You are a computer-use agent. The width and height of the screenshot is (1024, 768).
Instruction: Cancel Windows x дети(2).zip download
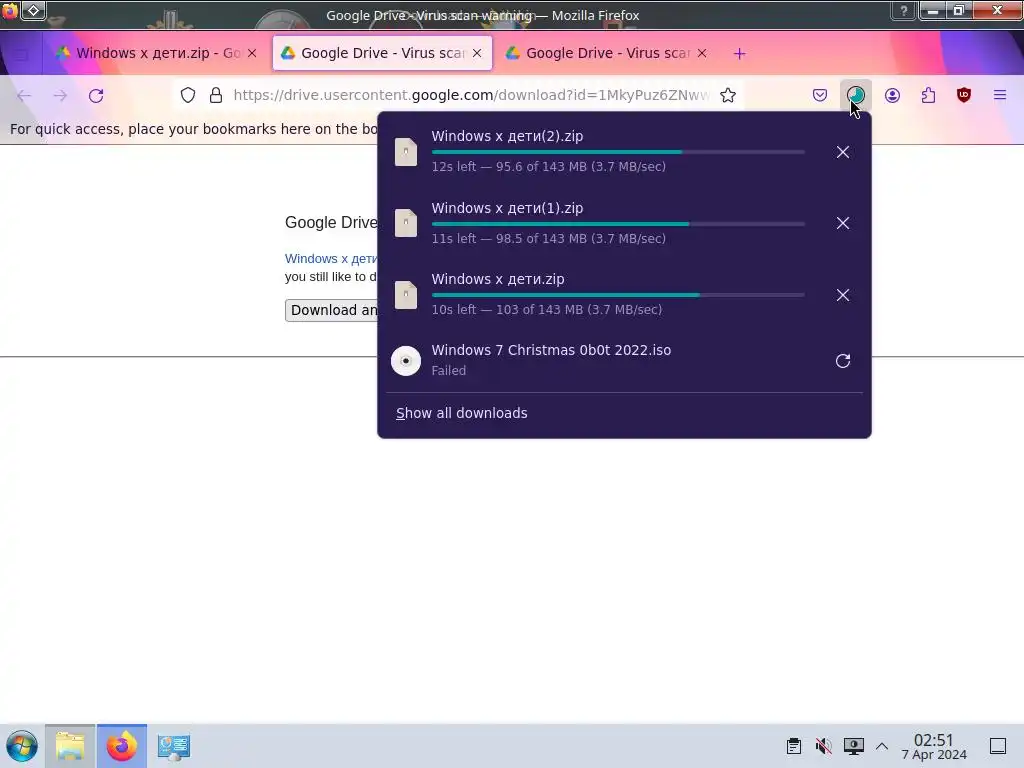(x=842, y=152)
